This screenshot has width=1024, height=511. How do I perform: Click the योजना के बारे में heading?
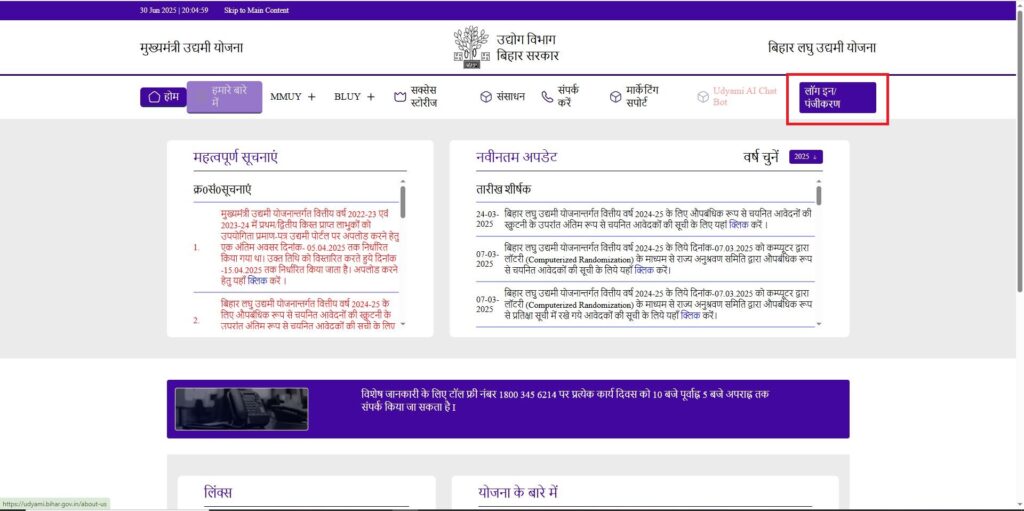tap(517, 492)
